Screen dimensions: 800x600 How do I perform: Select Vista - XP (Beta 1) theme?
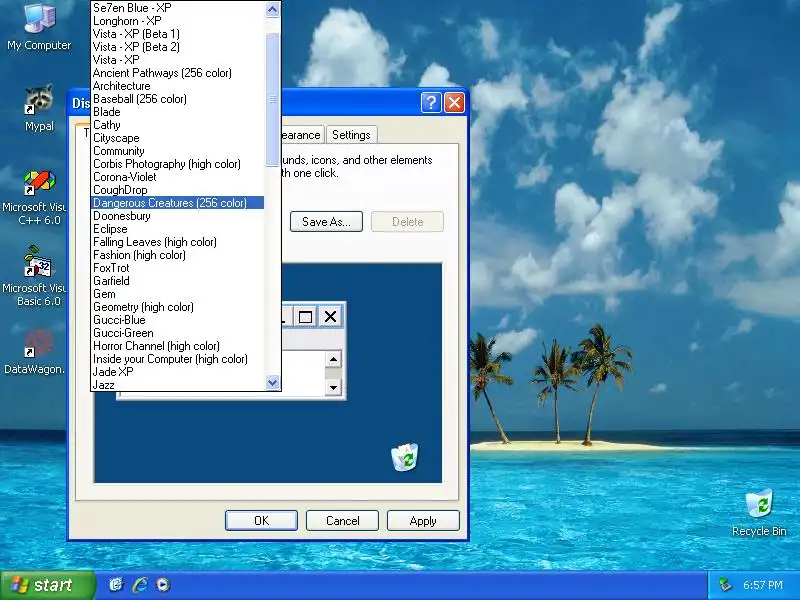point(178,34)
